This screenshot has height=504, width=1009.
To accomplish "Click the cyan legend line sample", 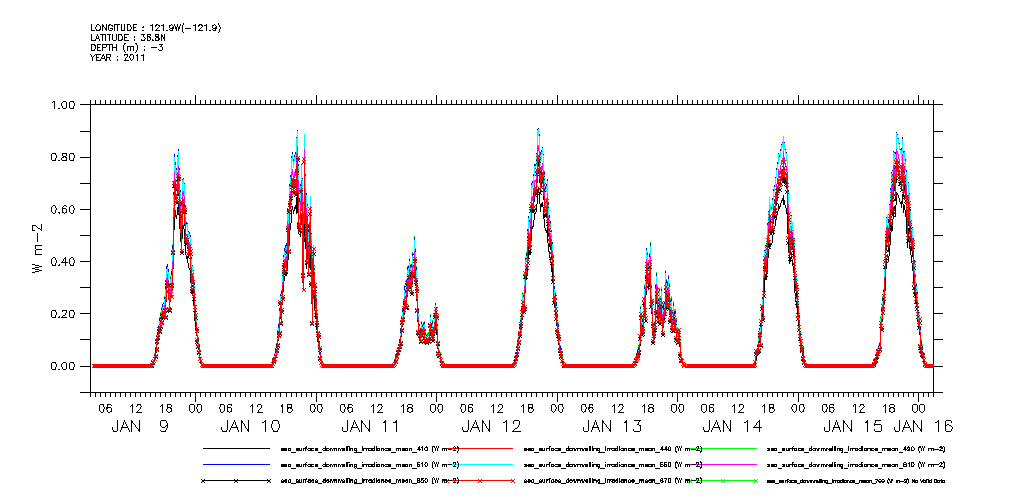I will (478, 464).
